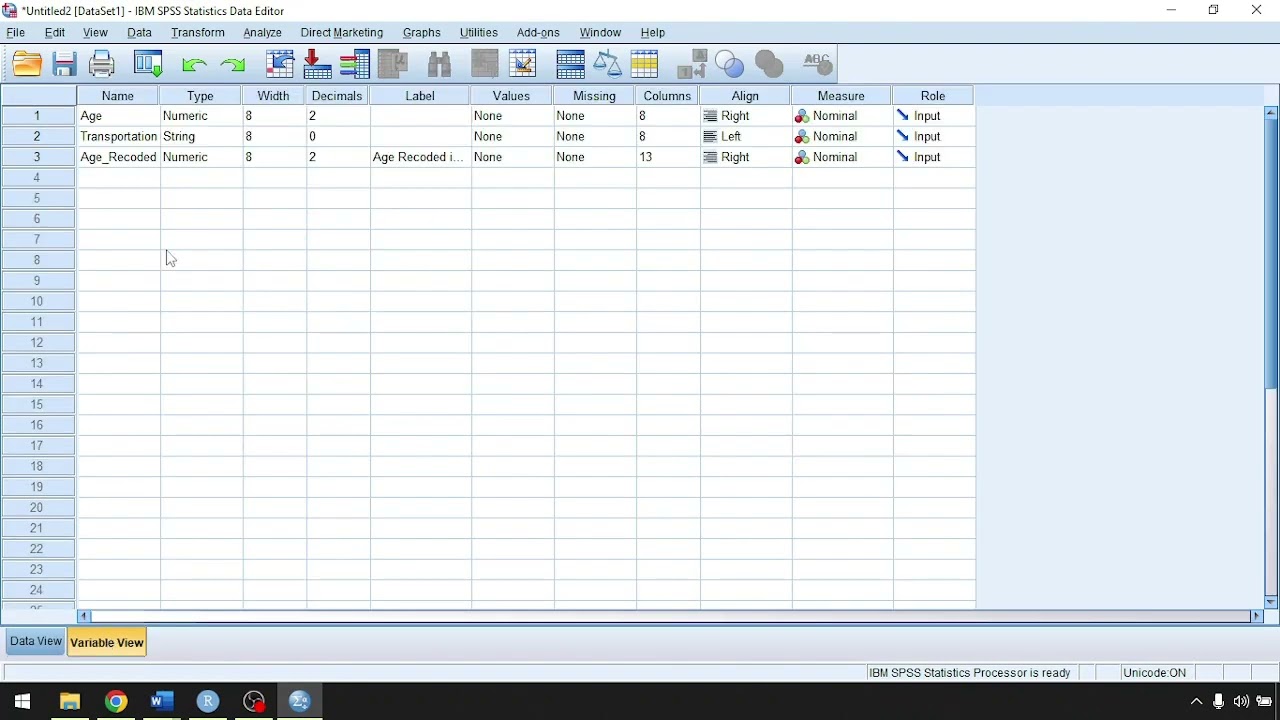Open Type cell 'String' for Transportation
The width and height of the screenshot is (1280, 720).
pos(201,137)
